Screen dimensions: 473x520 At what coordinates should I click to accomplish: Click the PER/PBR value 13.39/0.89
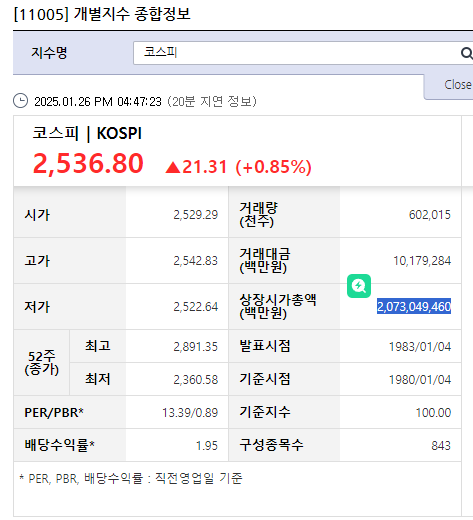(x=190, y=413)
